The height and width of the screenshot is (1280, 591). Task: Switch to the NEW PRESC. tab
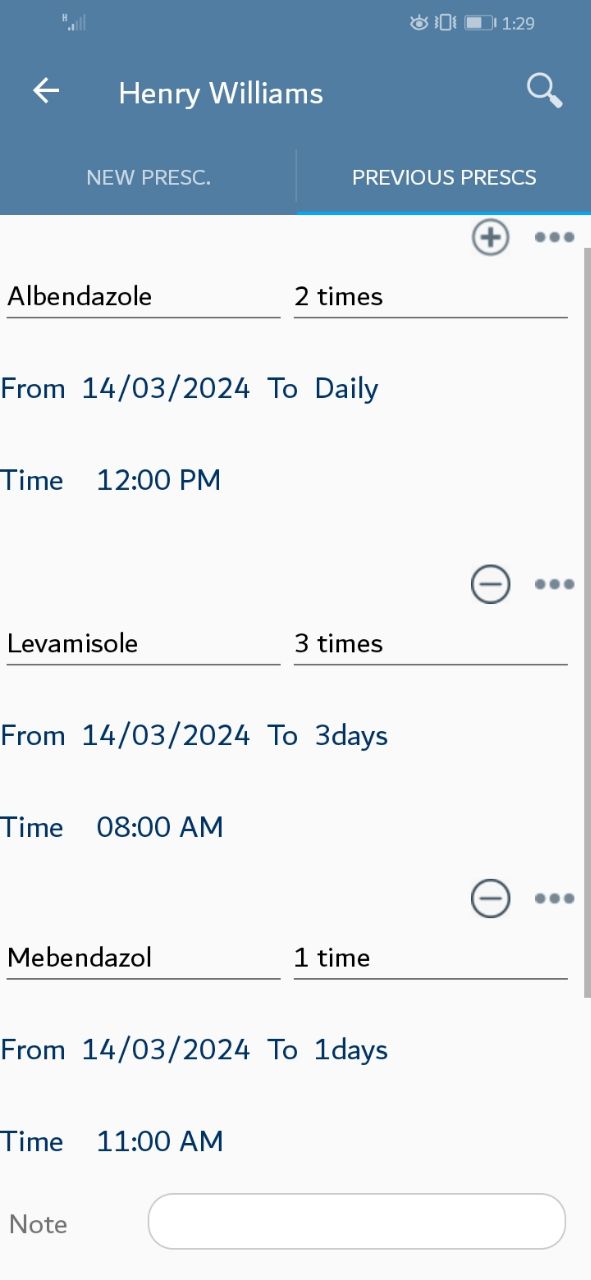click(x=148, y=178)
